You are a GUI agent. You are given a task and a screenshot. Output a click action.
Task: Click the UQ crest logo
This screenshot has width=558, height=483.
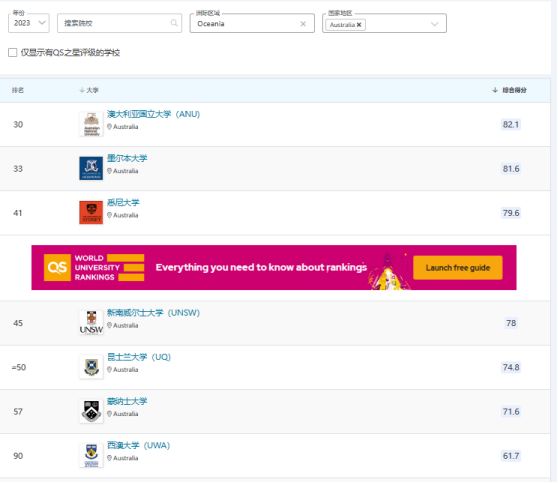(x=91, y=367)
